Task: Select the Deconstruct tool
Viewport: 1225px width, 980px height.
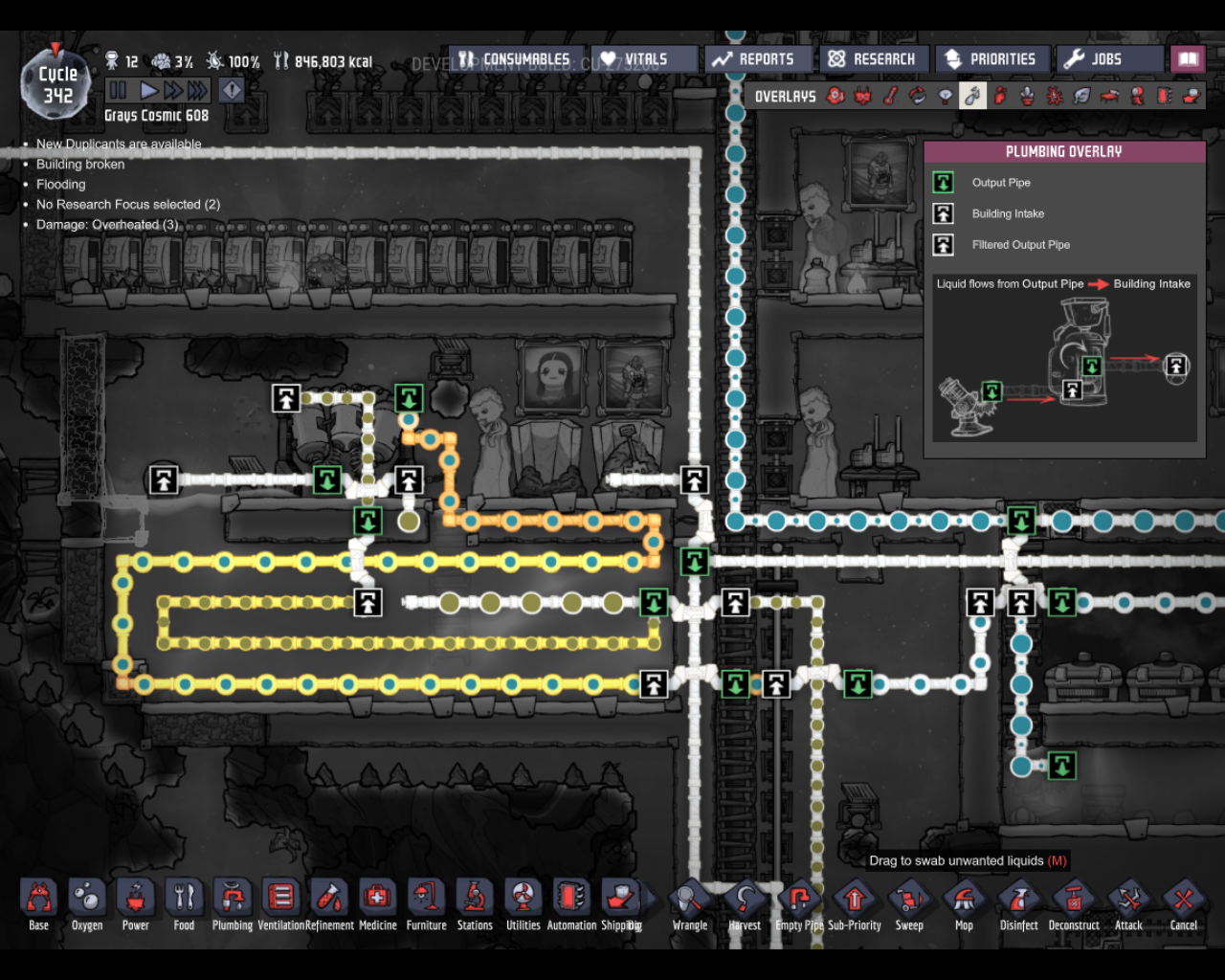Action: point(1073,902)
